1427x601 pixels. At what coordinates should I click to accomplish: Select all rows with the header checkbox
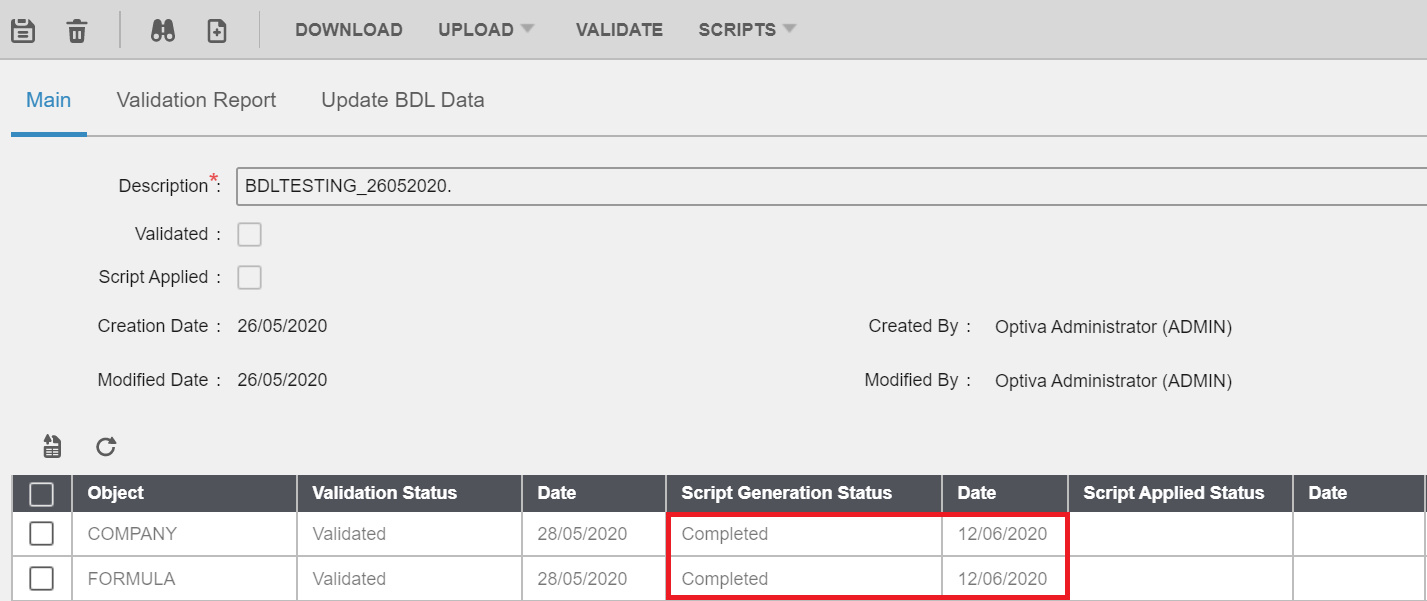[41, 492]
